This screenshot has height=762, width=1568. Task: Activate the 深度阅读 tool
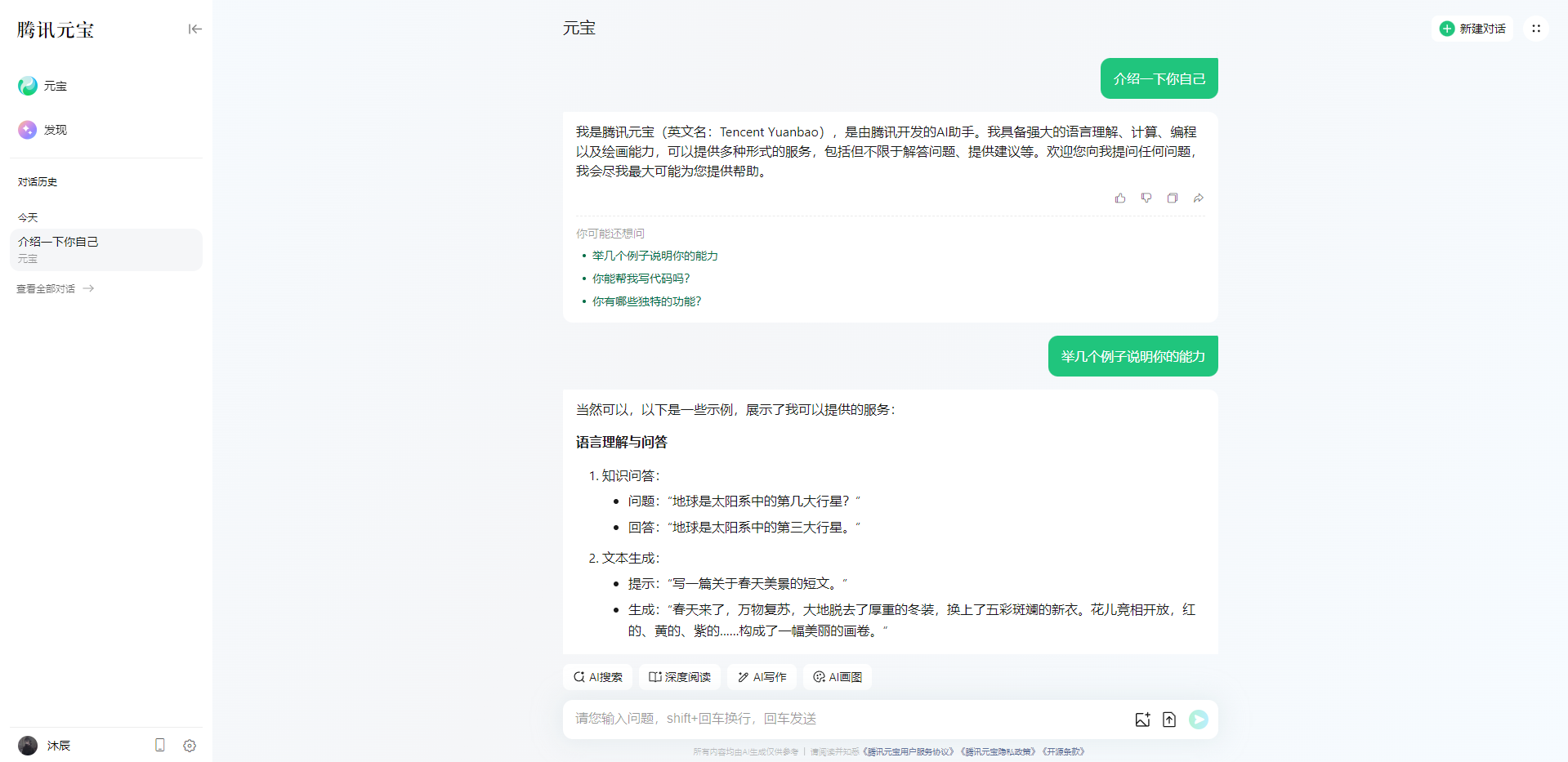(x=680, y=677)
